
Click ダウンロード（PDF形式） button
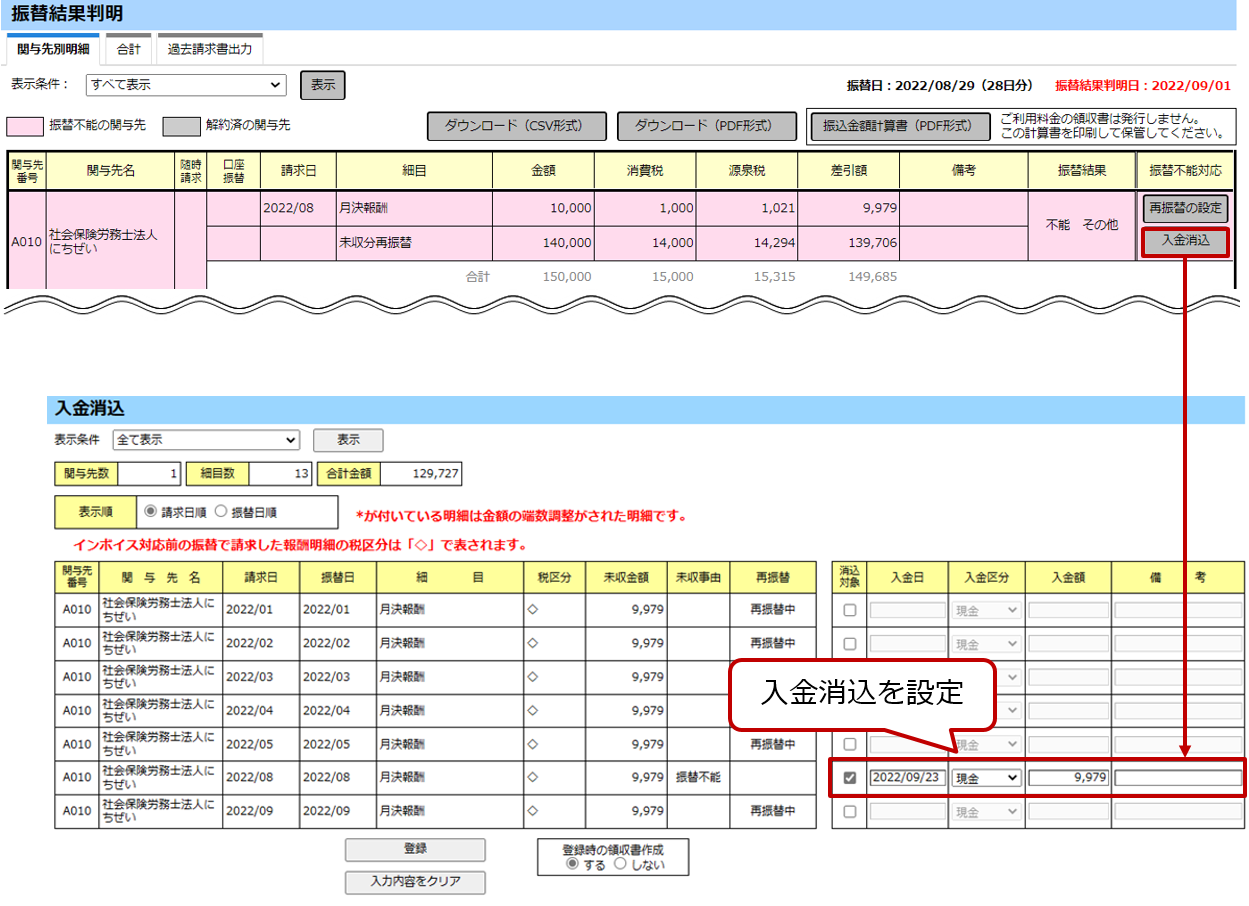tap(707, 126)
